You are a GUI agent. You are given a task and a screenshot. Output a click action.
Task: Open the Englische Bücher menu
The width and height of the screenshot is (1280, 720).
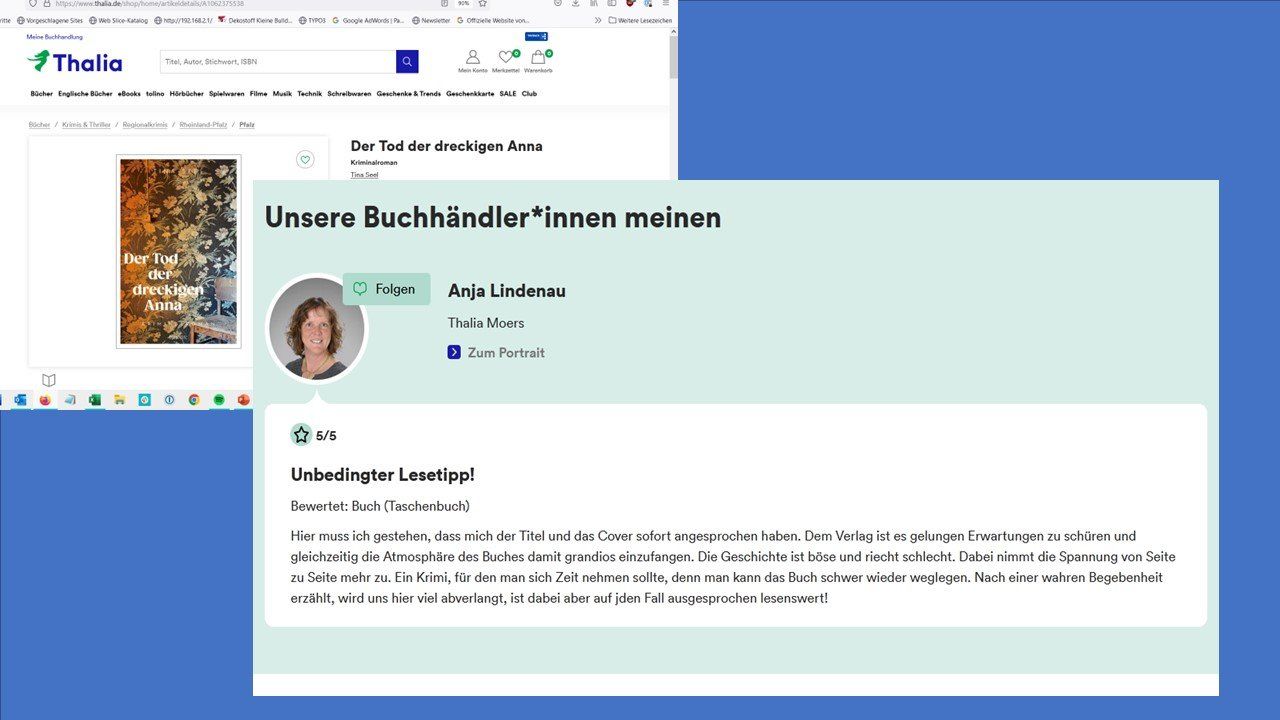click(x=85, y=94)
